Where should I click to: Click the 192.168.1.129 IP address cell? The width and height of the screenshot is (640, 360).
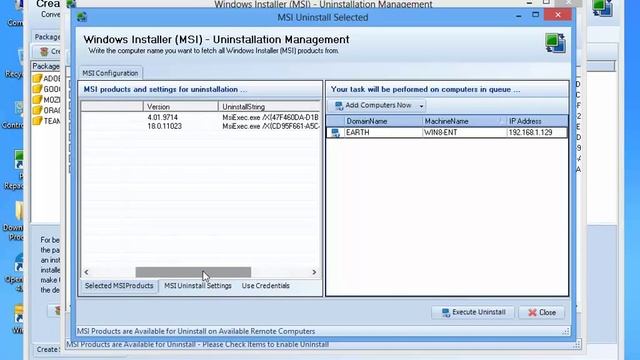tap(536, 133)
